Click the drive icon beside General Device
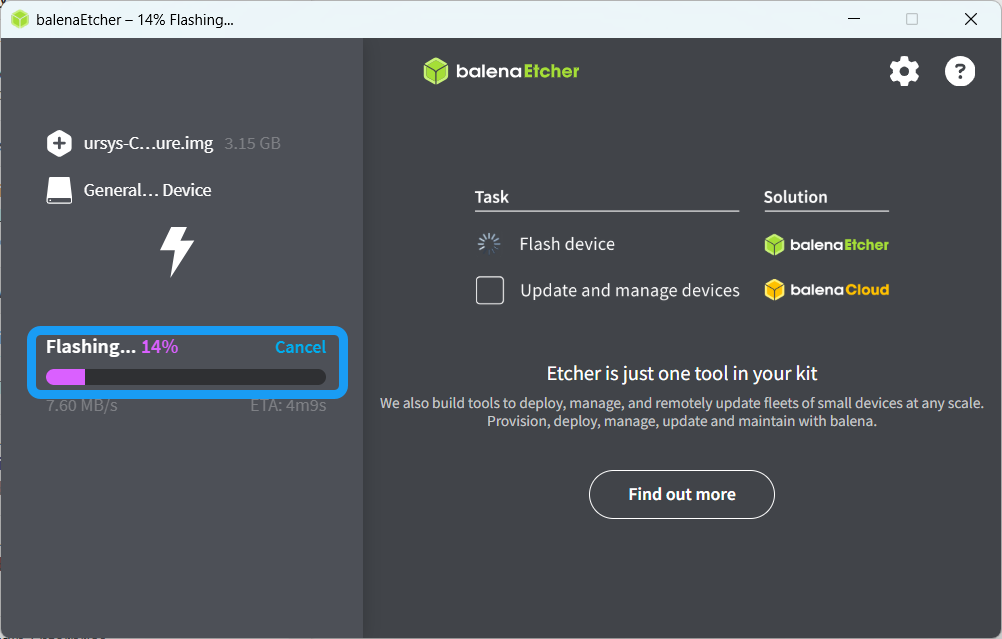1002x639 pixels. [59, 190]
